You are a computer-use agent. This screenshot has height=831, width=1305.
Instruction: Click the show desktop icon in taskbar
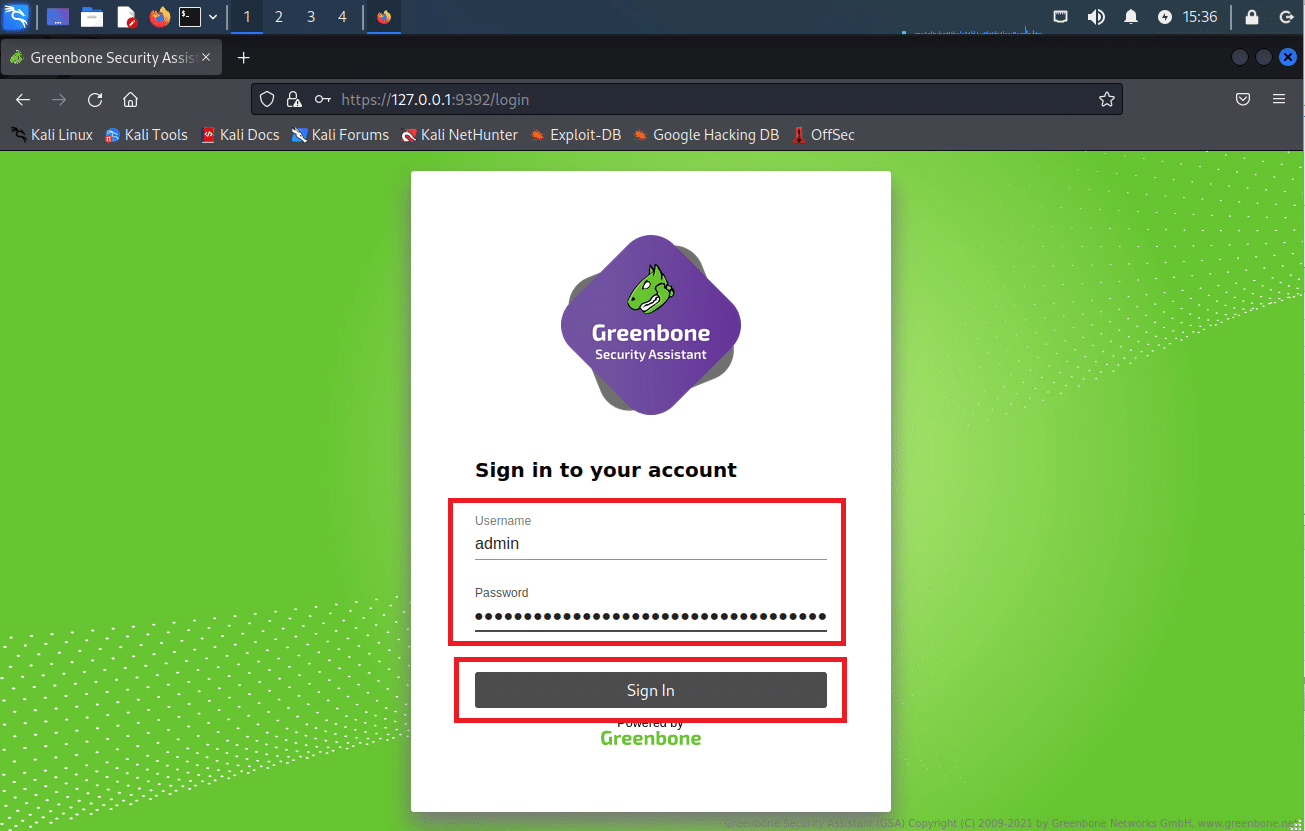click(58, 17)
